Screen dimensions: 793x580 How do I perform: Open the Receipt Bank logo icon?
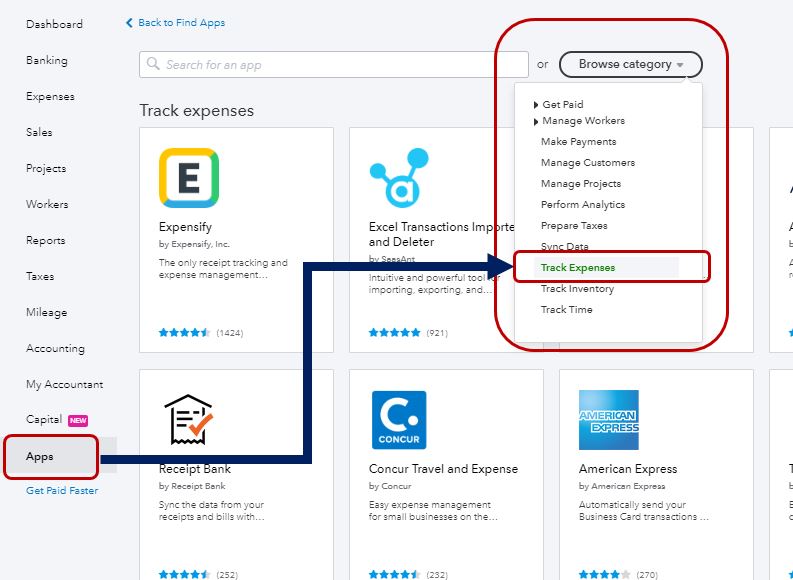[189, 419]
